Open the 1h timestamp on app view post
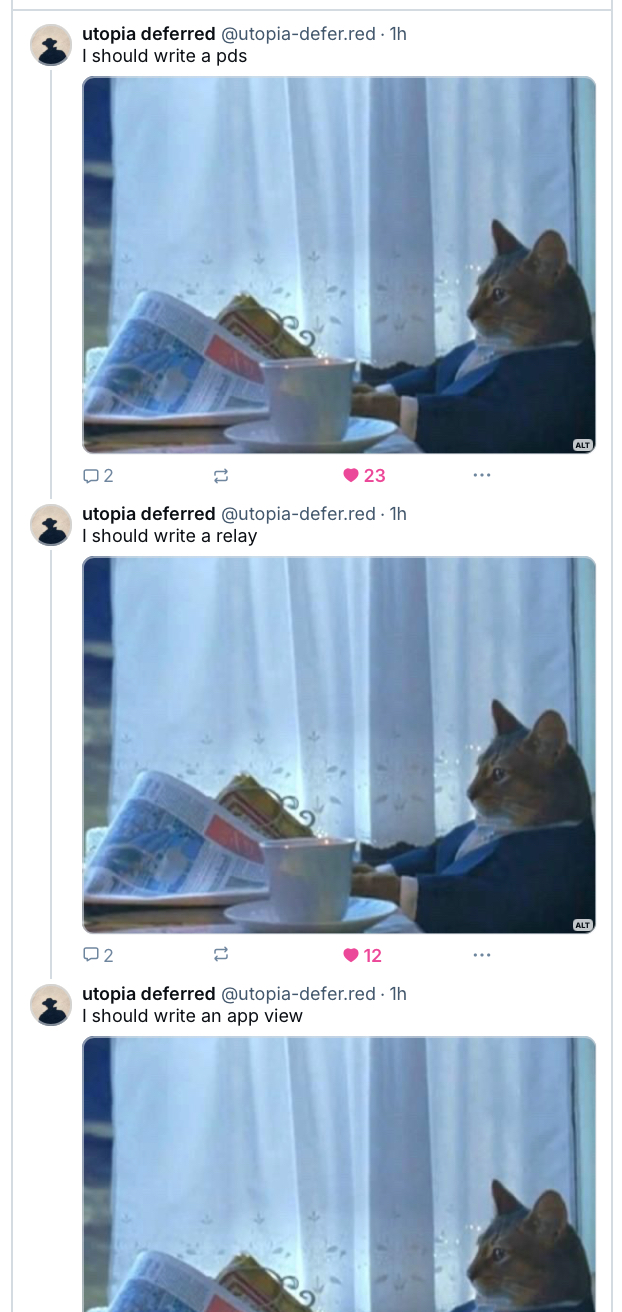Image resolution: width=622 pixels, height=1312 pixels. click(x=398, y=994)
